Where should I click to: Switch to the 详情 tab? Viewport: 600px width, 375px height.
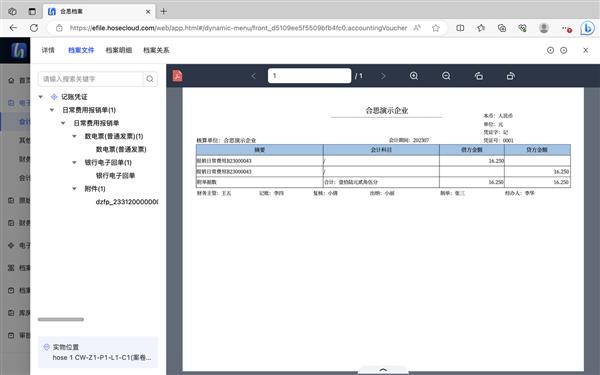coord(48,50)
